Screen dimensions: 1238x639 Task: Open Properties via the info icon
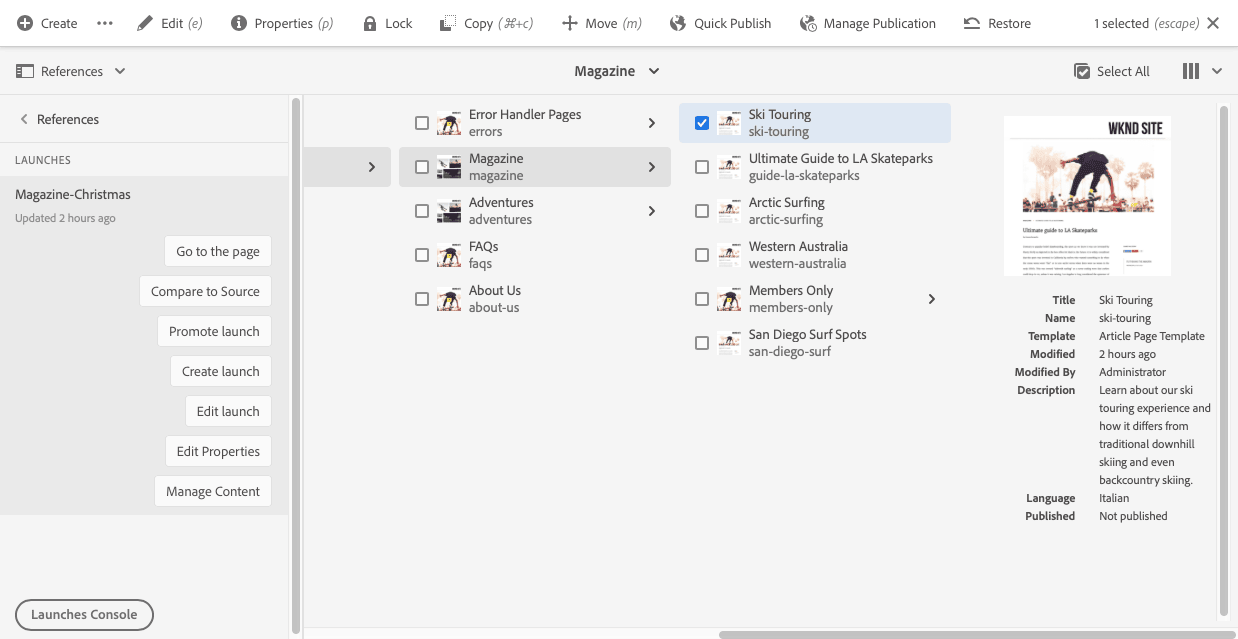(x=238, y=22)
